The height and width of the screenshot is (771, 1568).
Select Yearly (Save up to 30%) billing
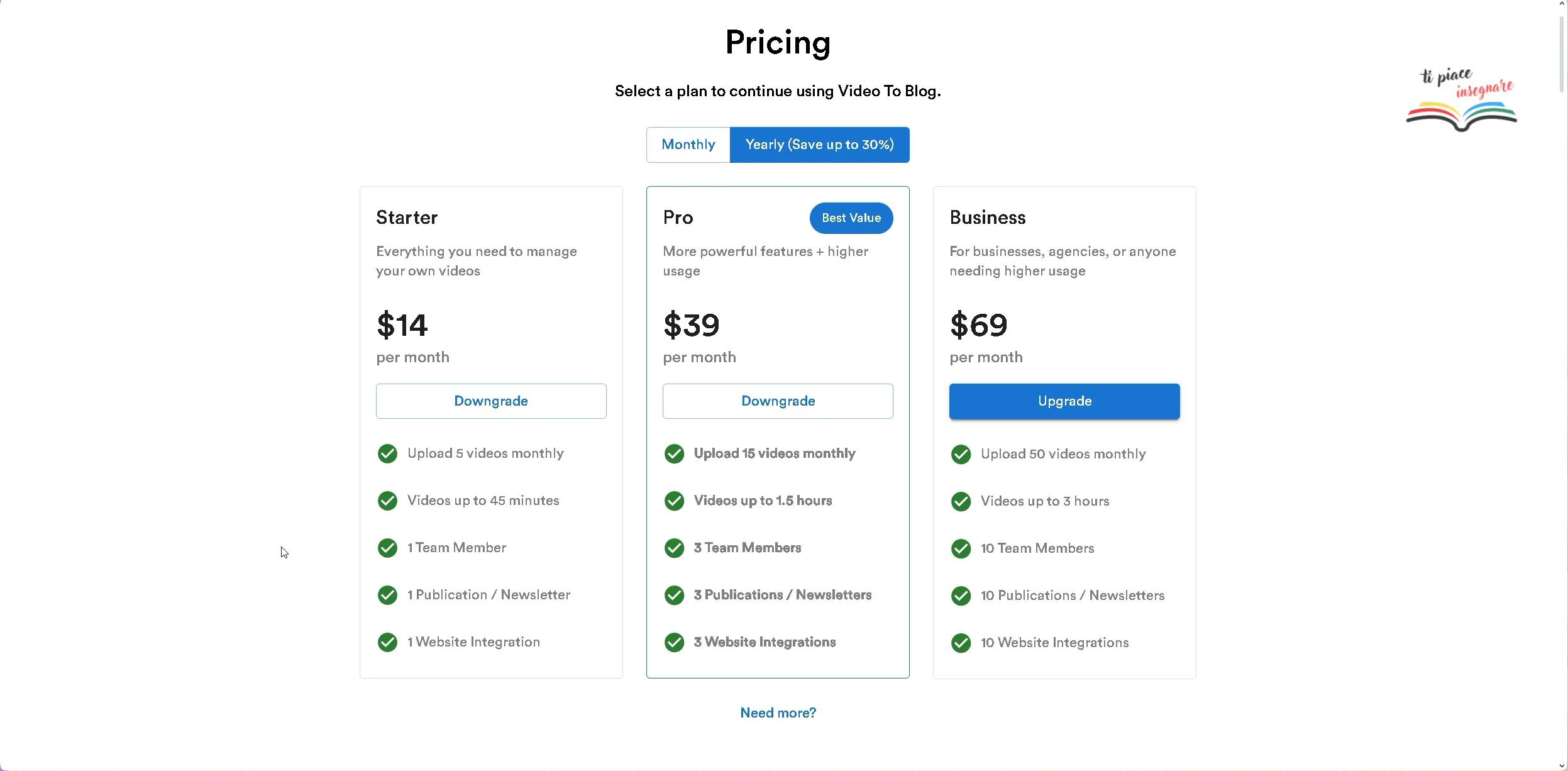coord(820,145)
